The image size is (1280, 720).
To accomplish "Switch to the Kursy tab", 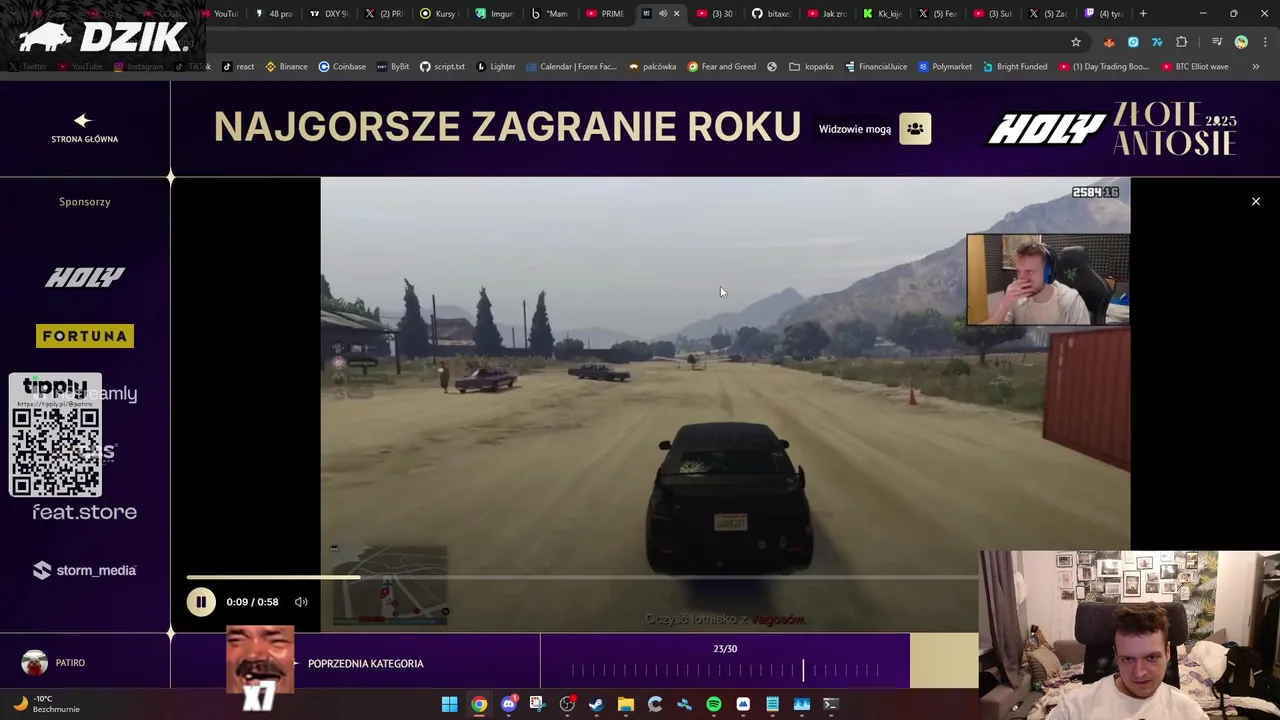I will click(439, 14).
